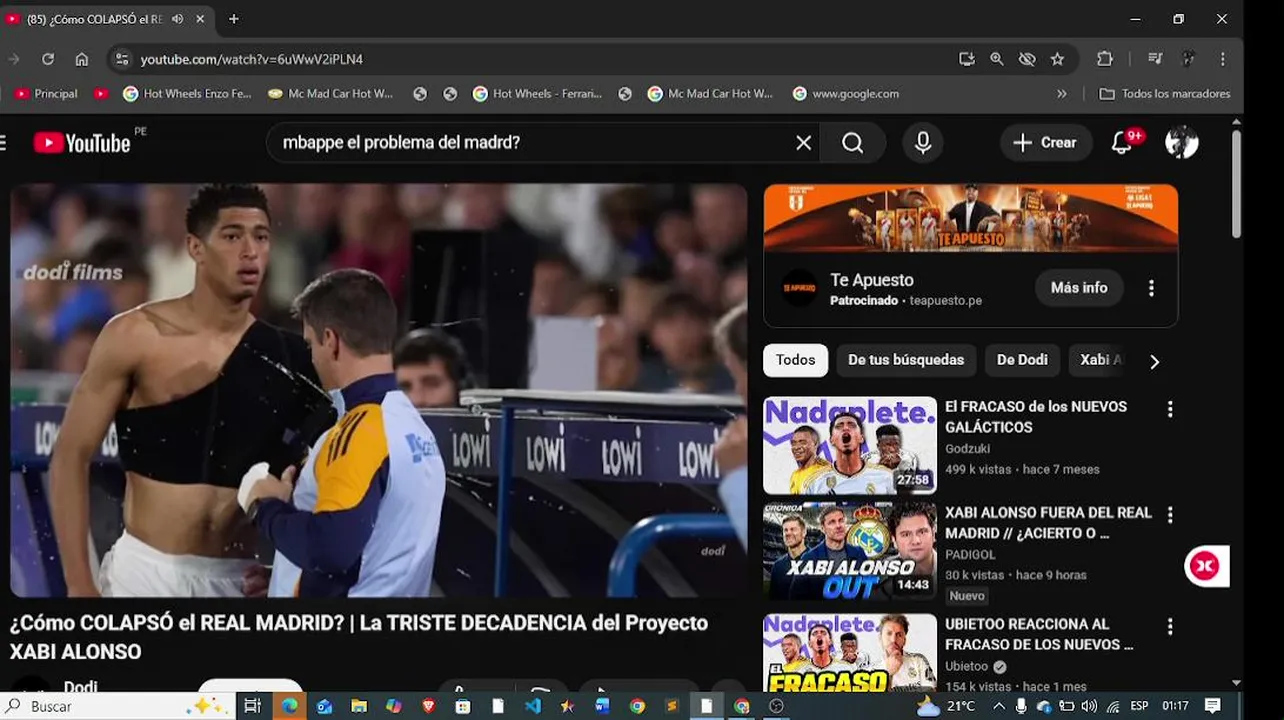The width and height of the screenshot is (1284, 720).
Task: Click the Te Apuesto ad banner
Action: tap(970, 218)
